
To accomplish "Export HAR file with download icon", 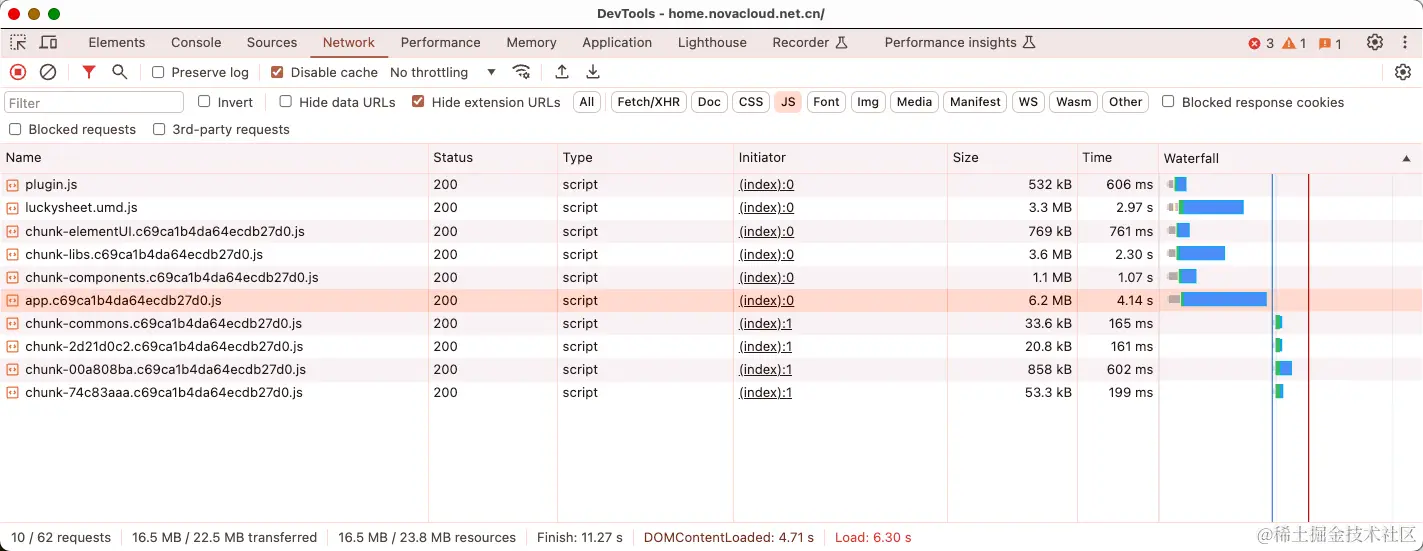I will [x=593, y=72].
